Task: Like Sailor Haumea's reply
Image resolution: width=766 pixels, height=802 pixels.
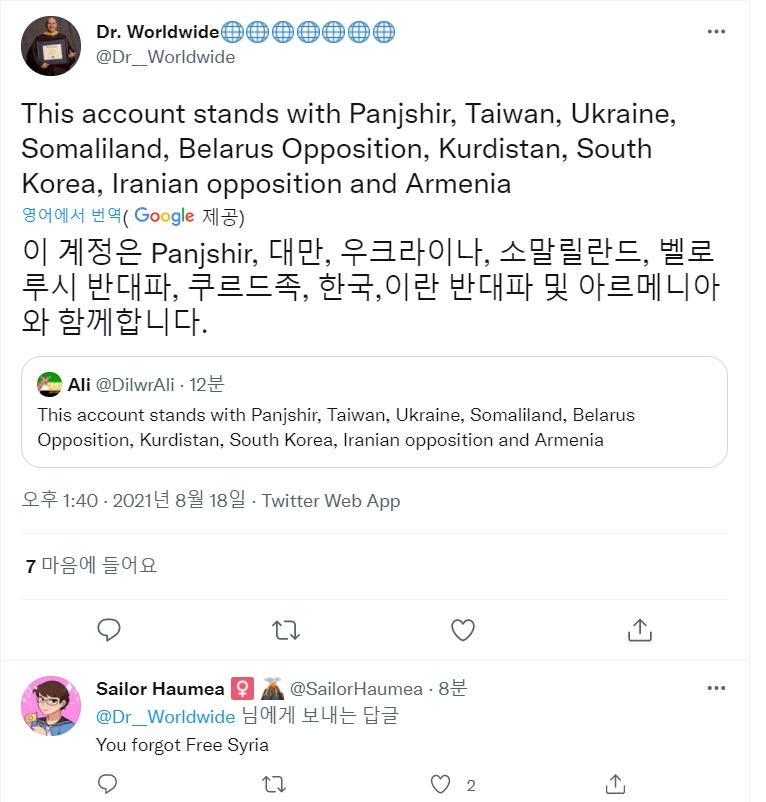Action: 438,782
